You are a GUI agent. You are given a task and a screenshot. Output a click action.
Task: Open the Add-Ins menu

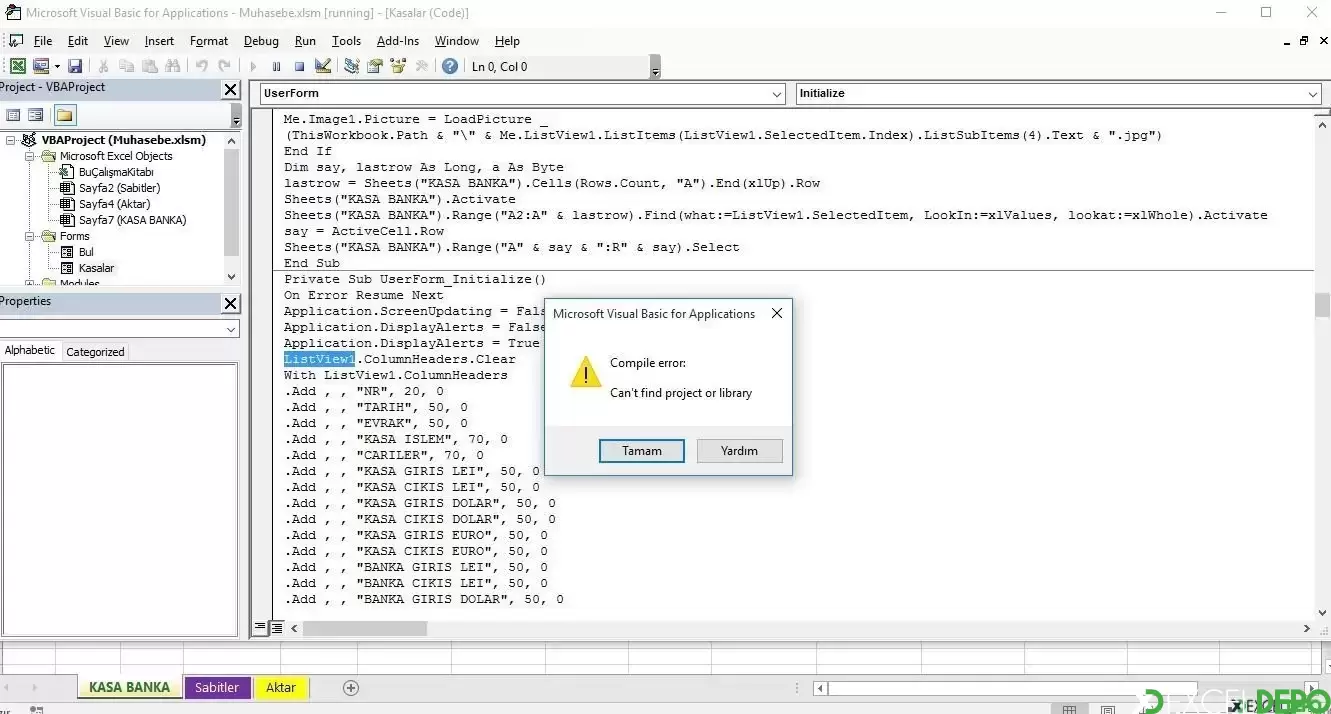click(398, 41)
